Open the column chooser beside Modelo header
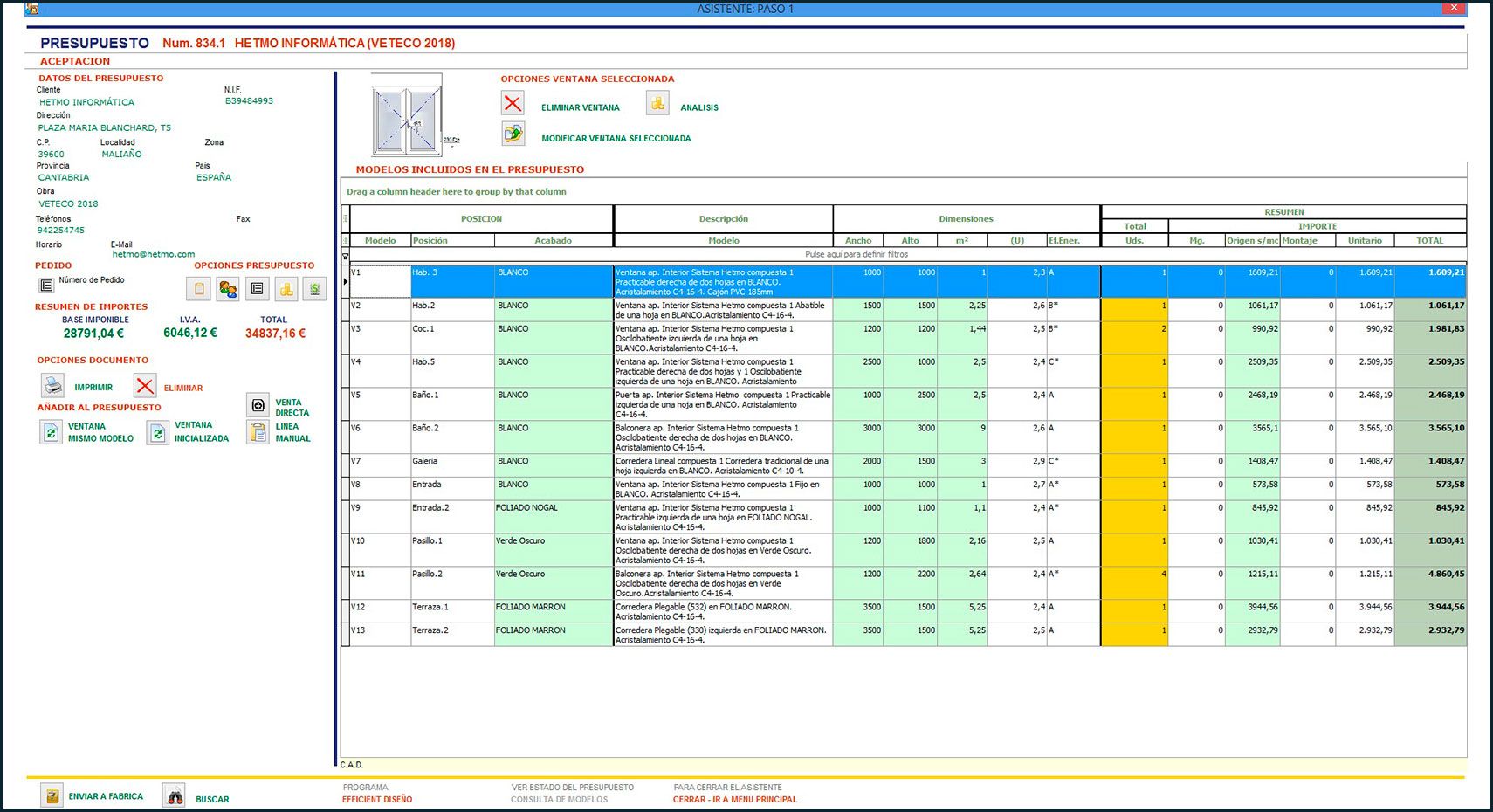This screenshot has width=1493, height=812. point(345,240)
